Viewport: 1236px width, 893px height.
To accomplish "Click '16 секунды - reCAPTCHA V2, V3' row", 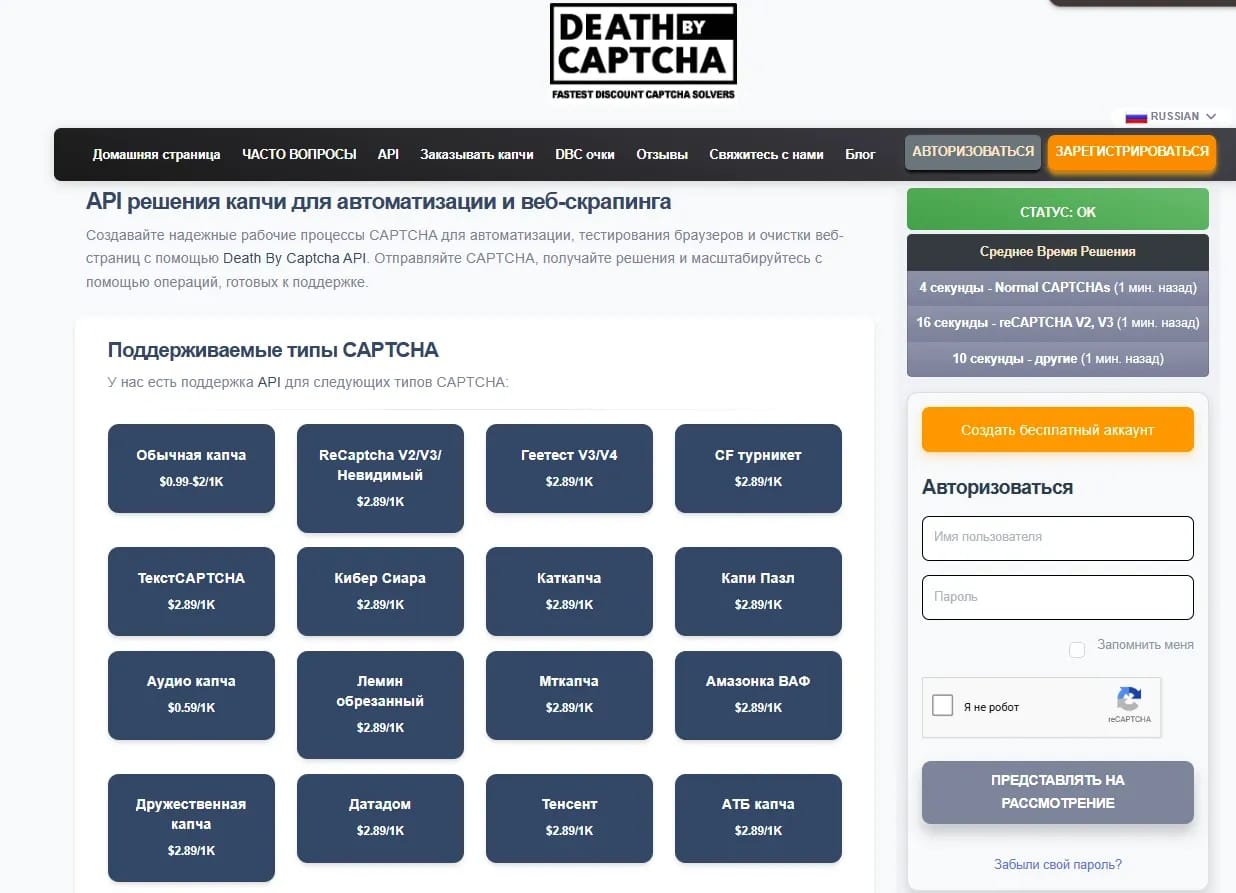I will [x=1058, y=323].
